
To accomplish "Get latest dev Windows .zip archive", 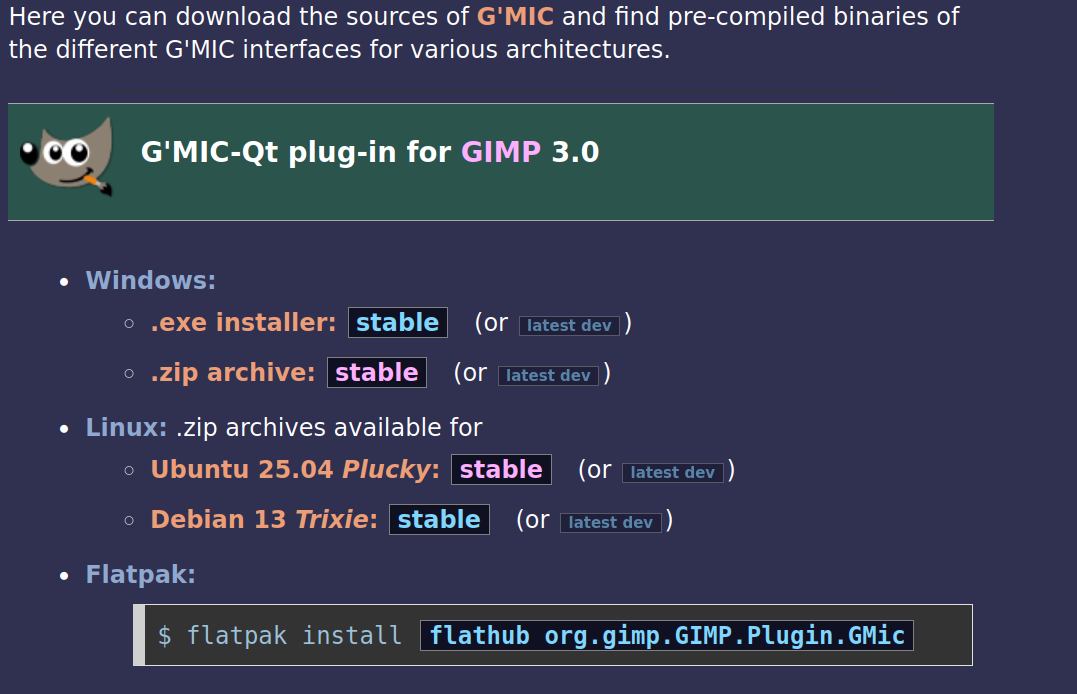I will coord(548,375).
